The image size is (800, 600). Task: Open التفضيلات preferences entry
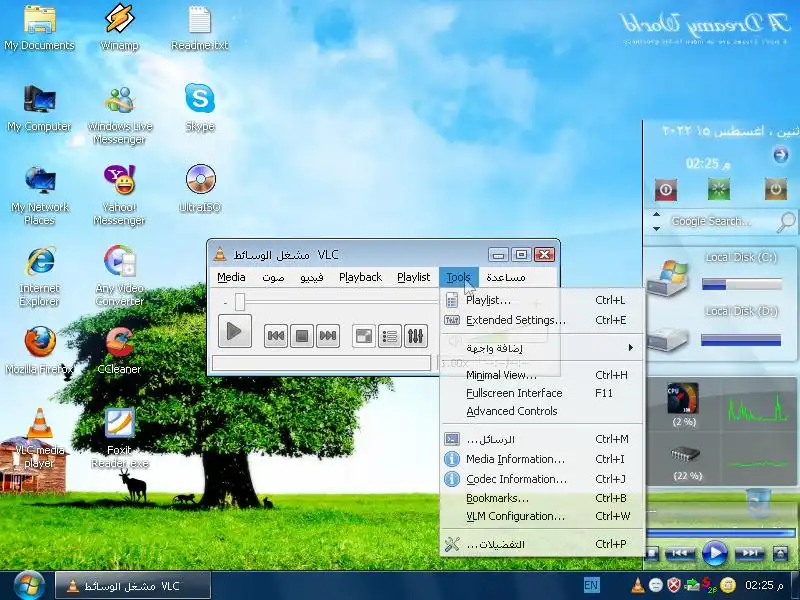tap(542, 544)
